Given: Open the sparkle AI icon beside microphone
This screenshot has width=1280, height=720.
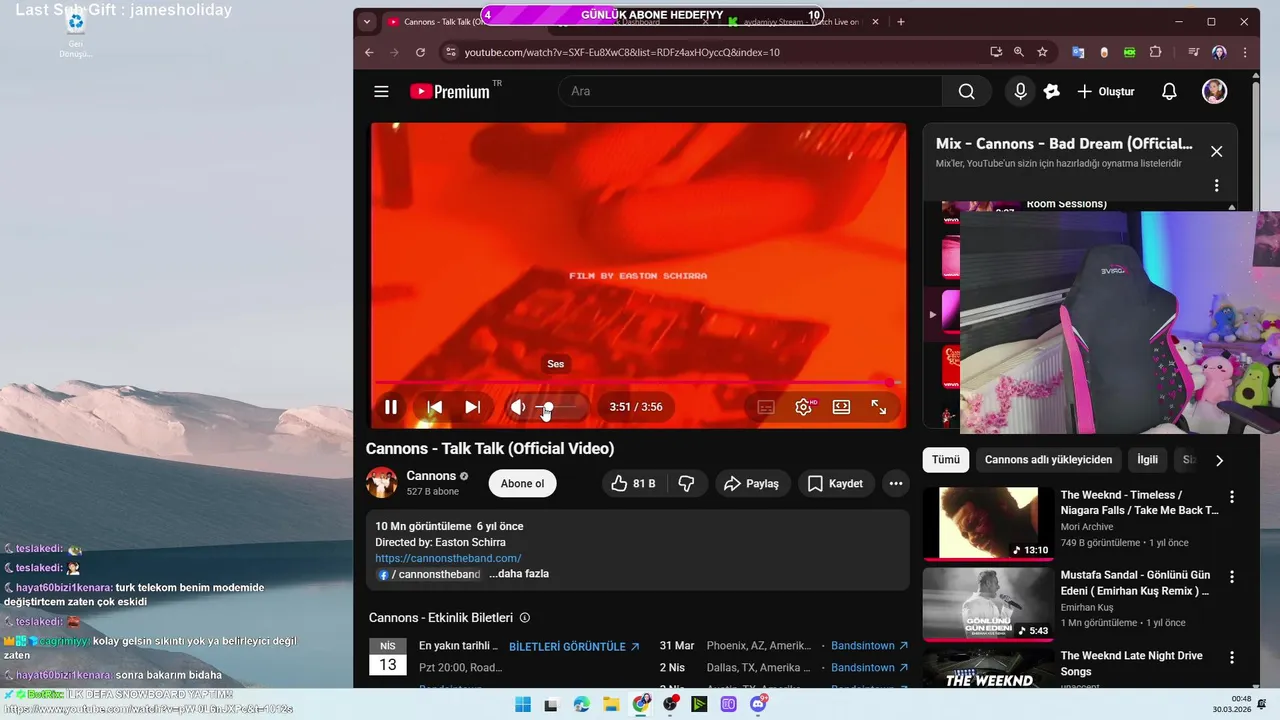Looking at the screenshot, I should click(1052, 91).
